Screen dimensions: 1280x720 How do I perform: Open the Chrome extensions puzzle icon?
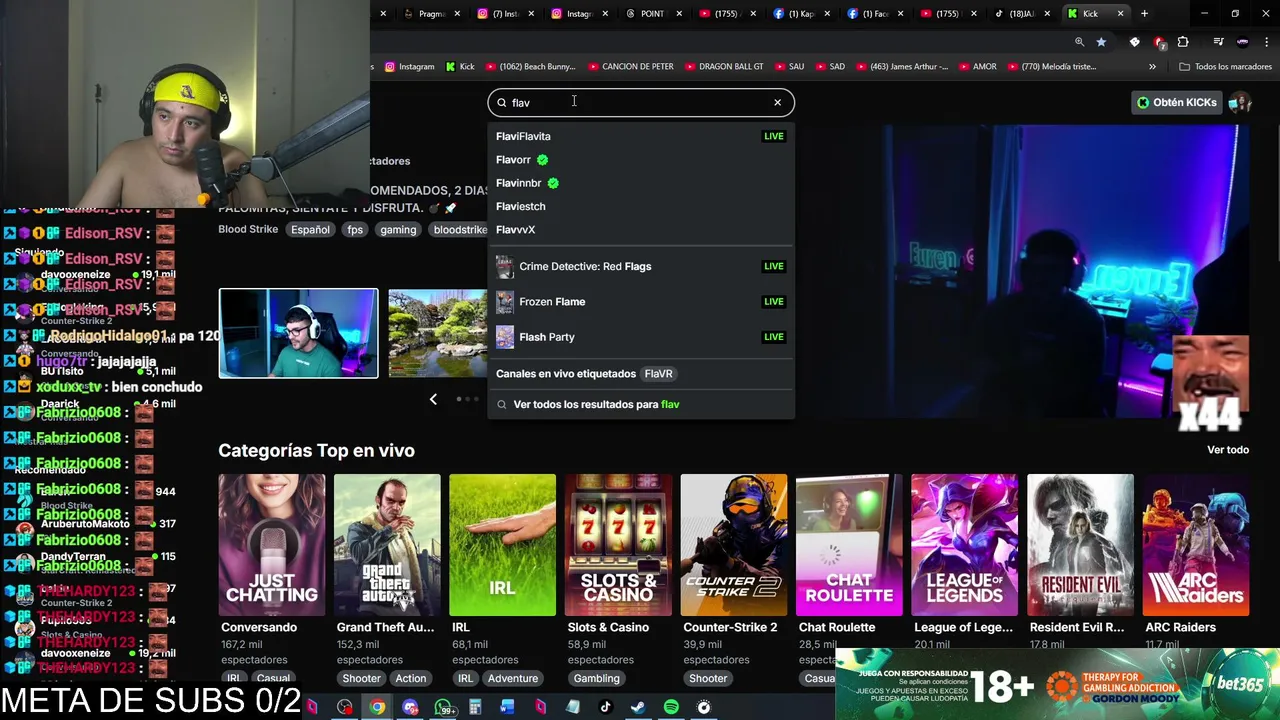[x=1183, y=42]
